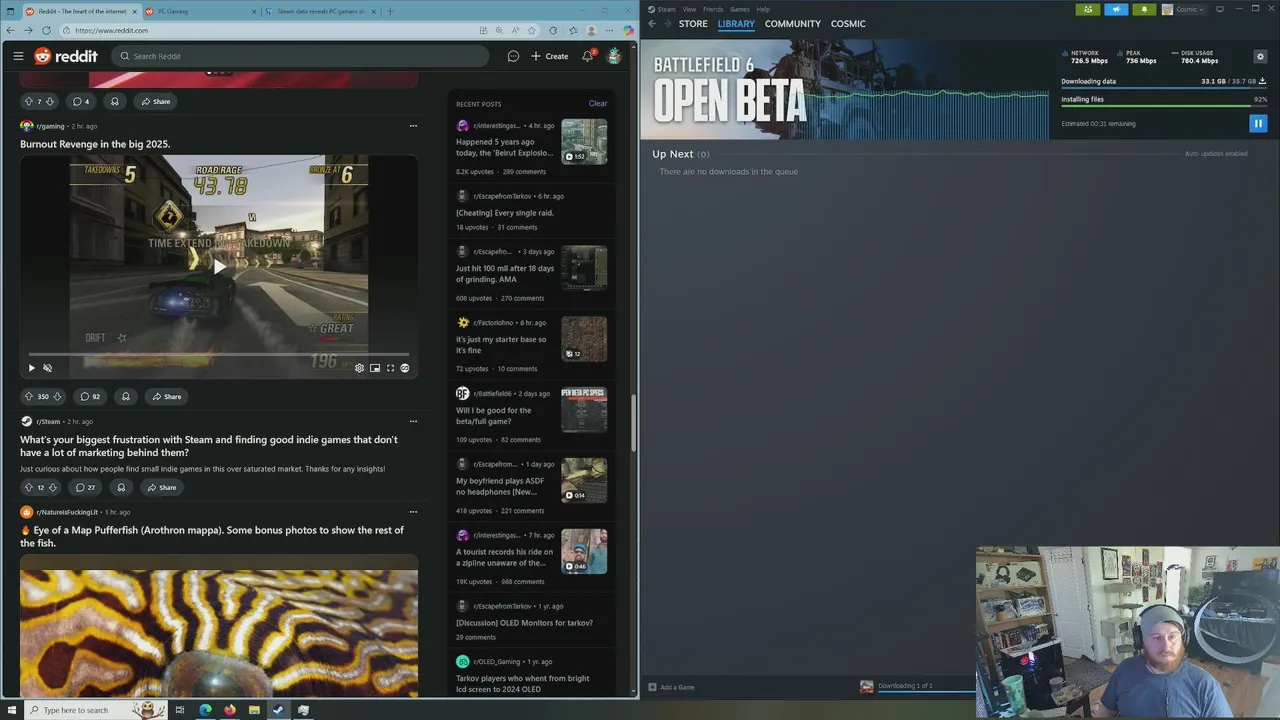Award the r/Steam indie games post
The width and height of the screenshot is (1280, 720).
(121, 487)
